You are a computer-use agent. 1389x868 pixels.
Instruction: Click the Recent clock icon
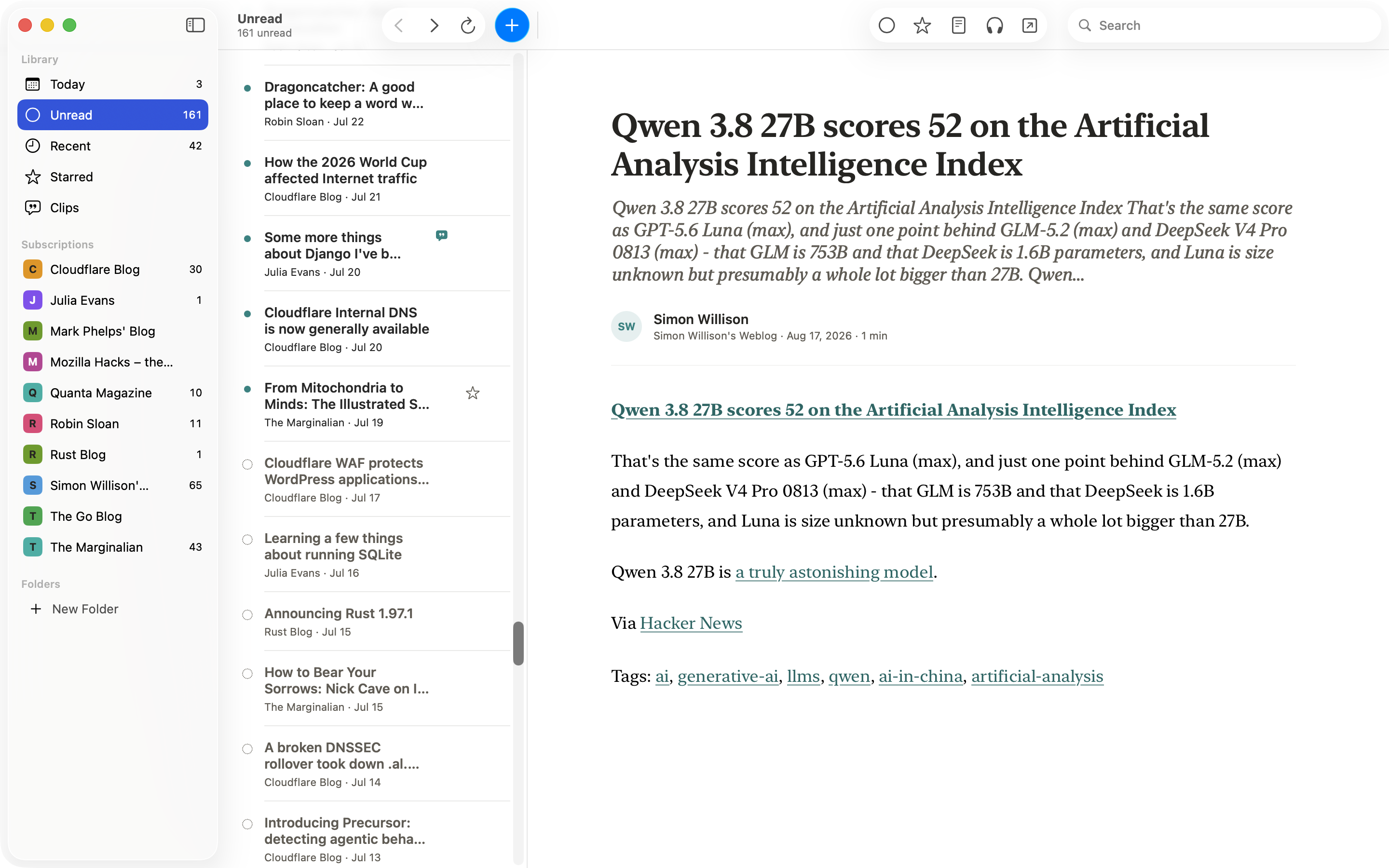[x=33, y=146]
